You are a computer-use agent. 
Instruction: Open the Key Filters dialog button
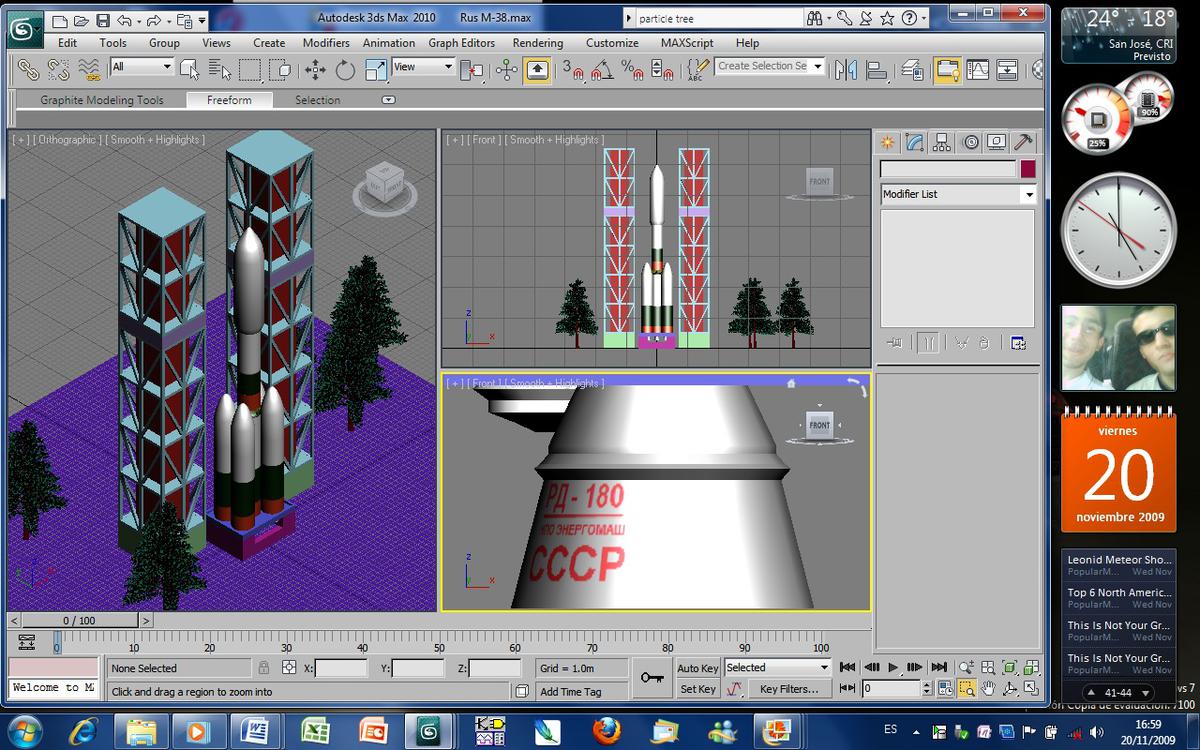tap(789, 689)
